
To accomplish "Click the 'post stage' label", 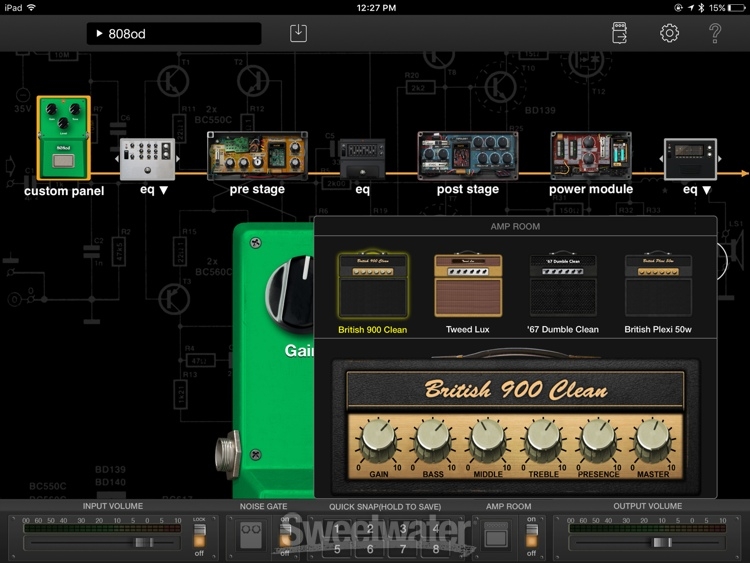I will pos(468,189).
